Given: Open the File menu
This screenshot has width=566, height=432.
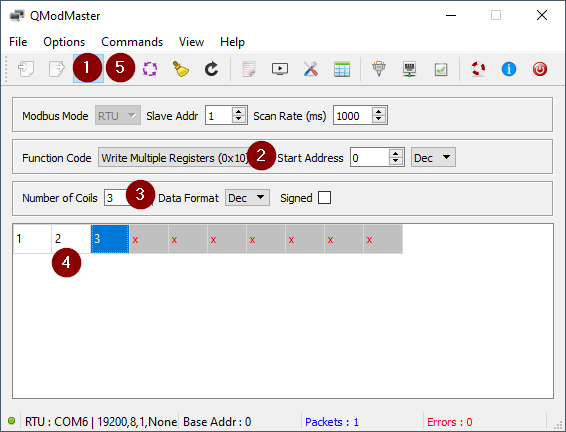Looking at the screenshot, I should (x=18, y=42).
